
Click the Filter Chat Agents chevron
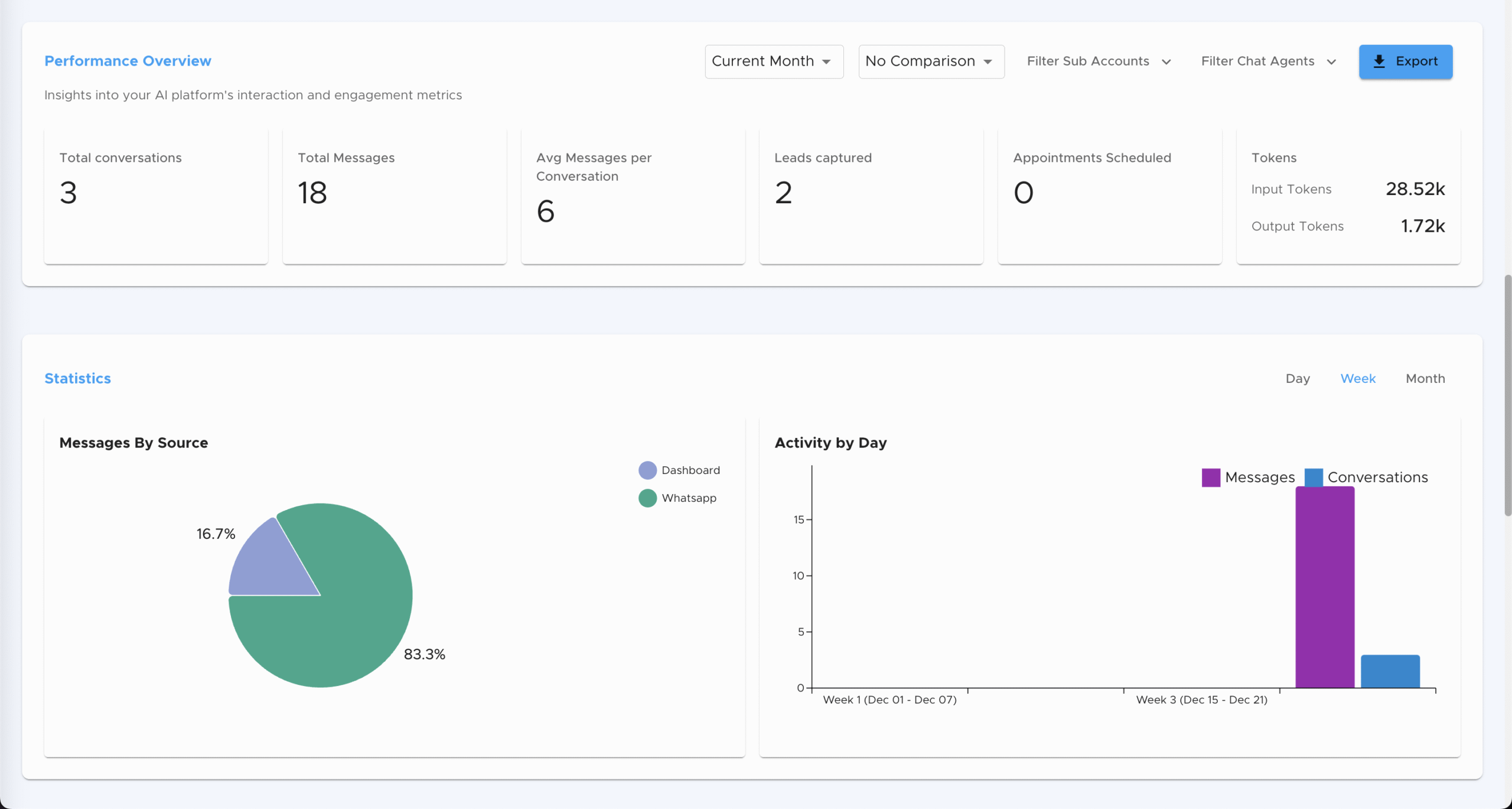point(1331,62)
